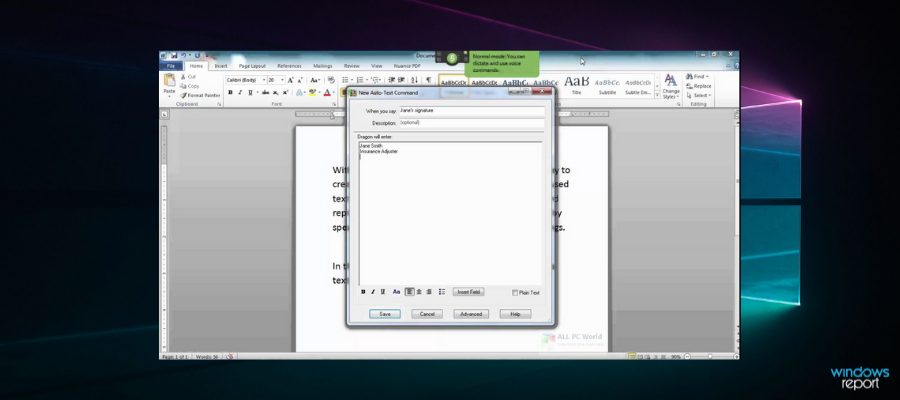The width and height of the screenshot is (900, 400).
Task: Activate Format Painter
Action: [x=200, y=95]
